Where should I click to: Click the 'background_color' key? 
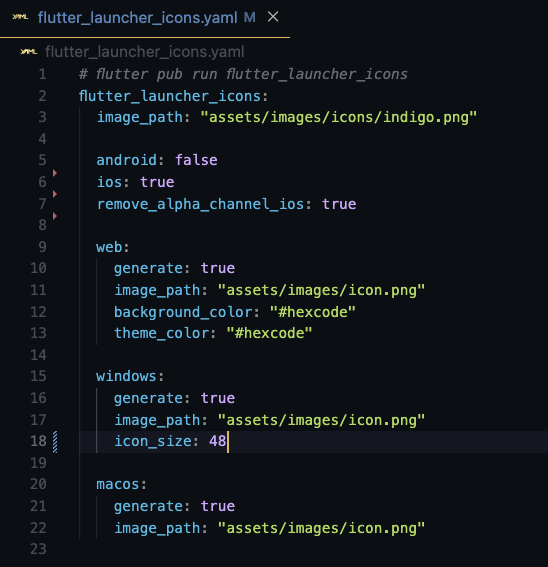click(x=183, y=312)
